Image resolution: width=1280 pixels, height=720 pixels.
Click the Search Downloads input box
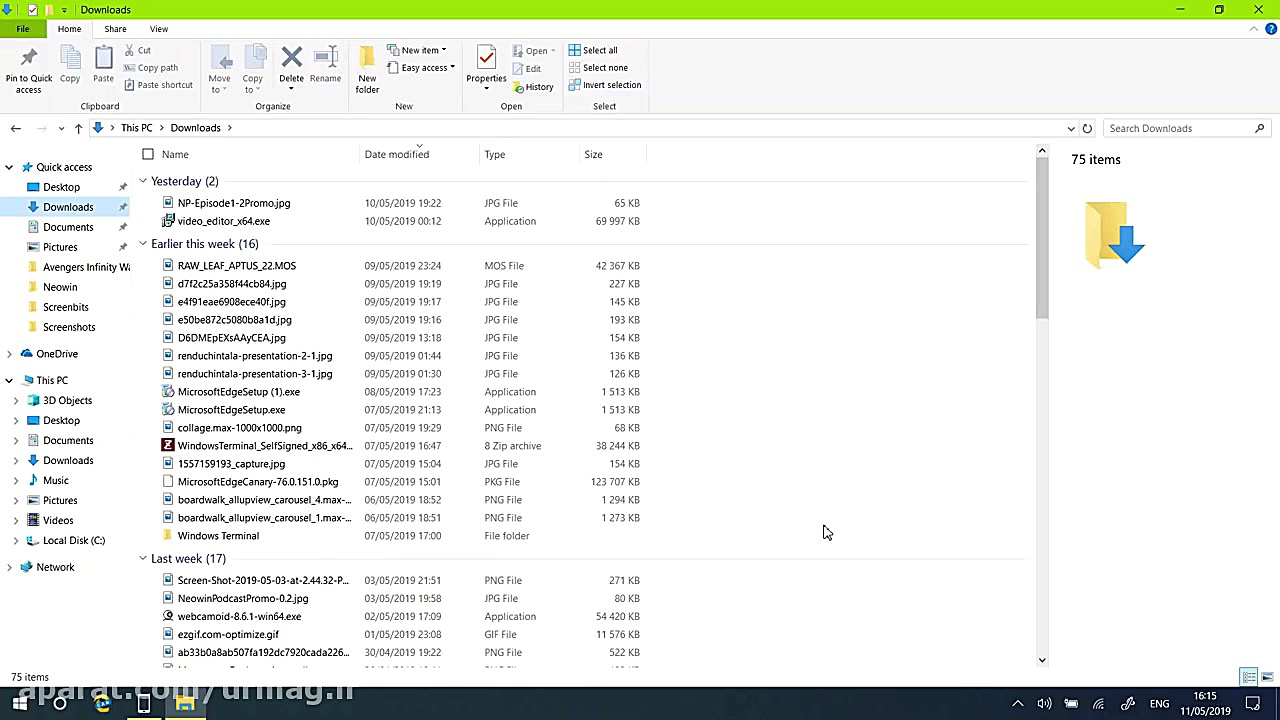coord(1178,128)
